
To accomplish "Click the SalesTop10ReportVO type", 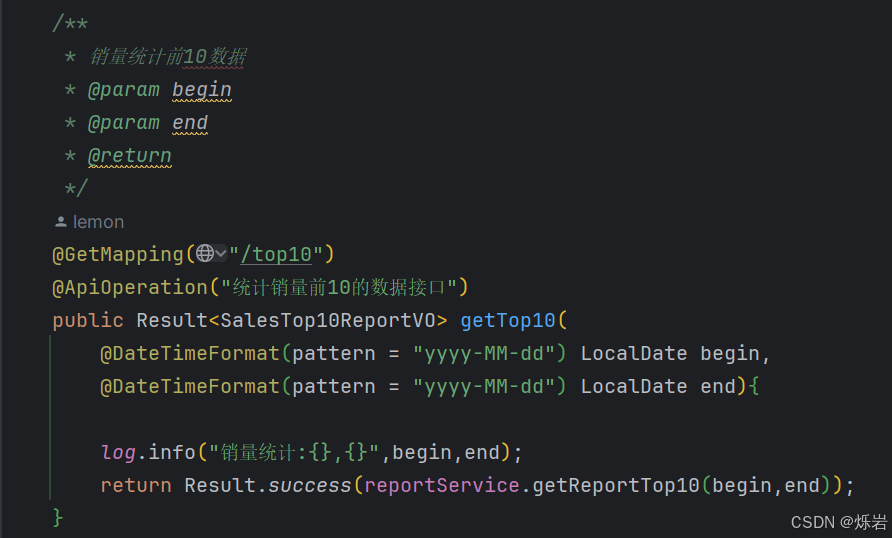I will click(328, 320).
